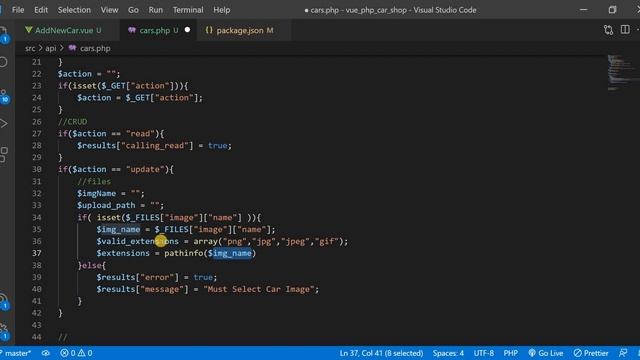This screenshot has width=640, height=360.
Task: Click line number 37 in gutter
Action: click(36, 253)
